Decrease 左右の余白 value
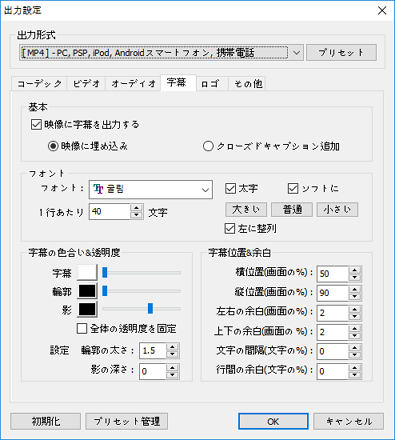Screen dimensions: 395x440 pos(355,317)
